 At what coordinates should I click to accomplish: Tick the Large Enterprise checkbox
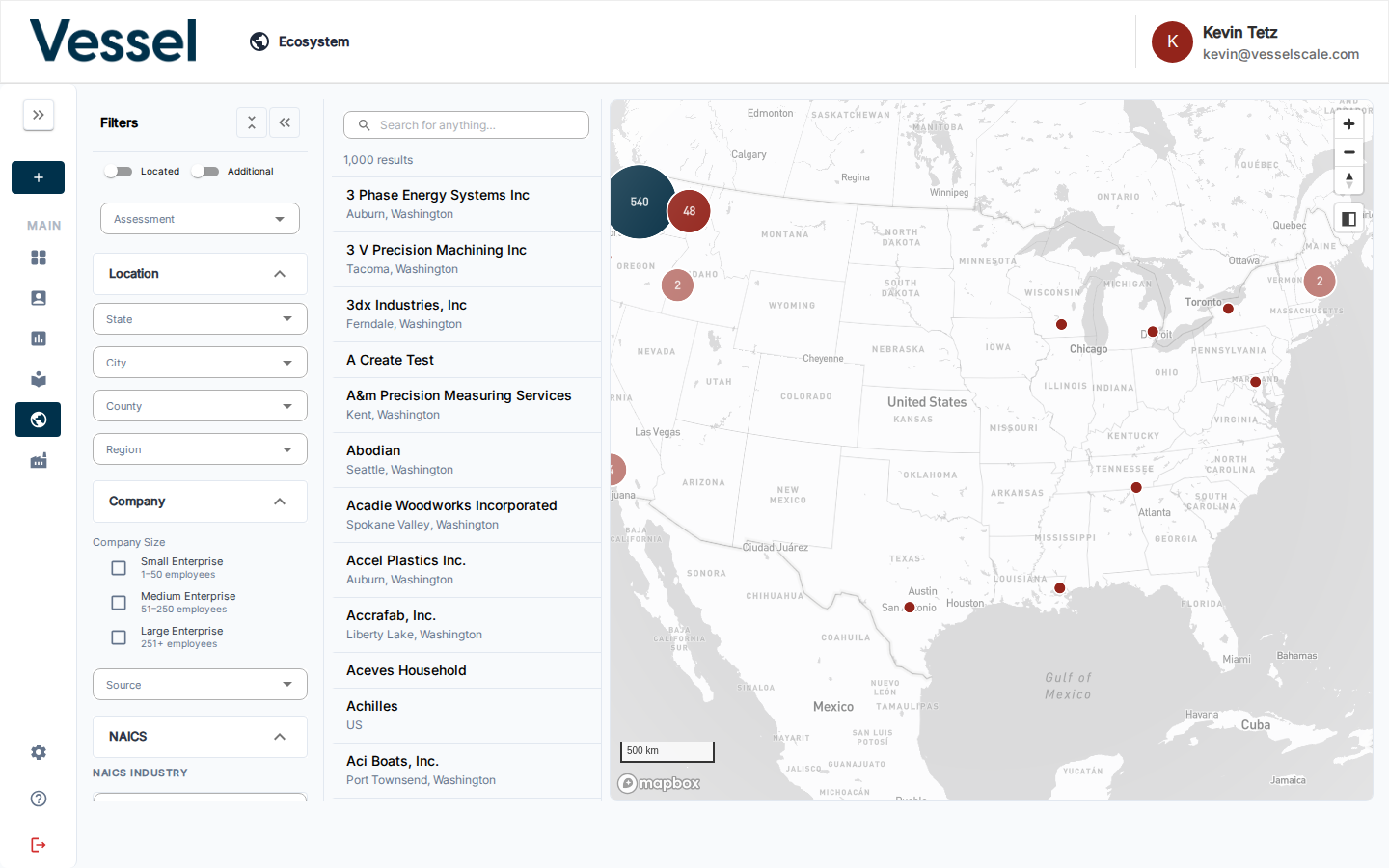[x=119, y=637]
